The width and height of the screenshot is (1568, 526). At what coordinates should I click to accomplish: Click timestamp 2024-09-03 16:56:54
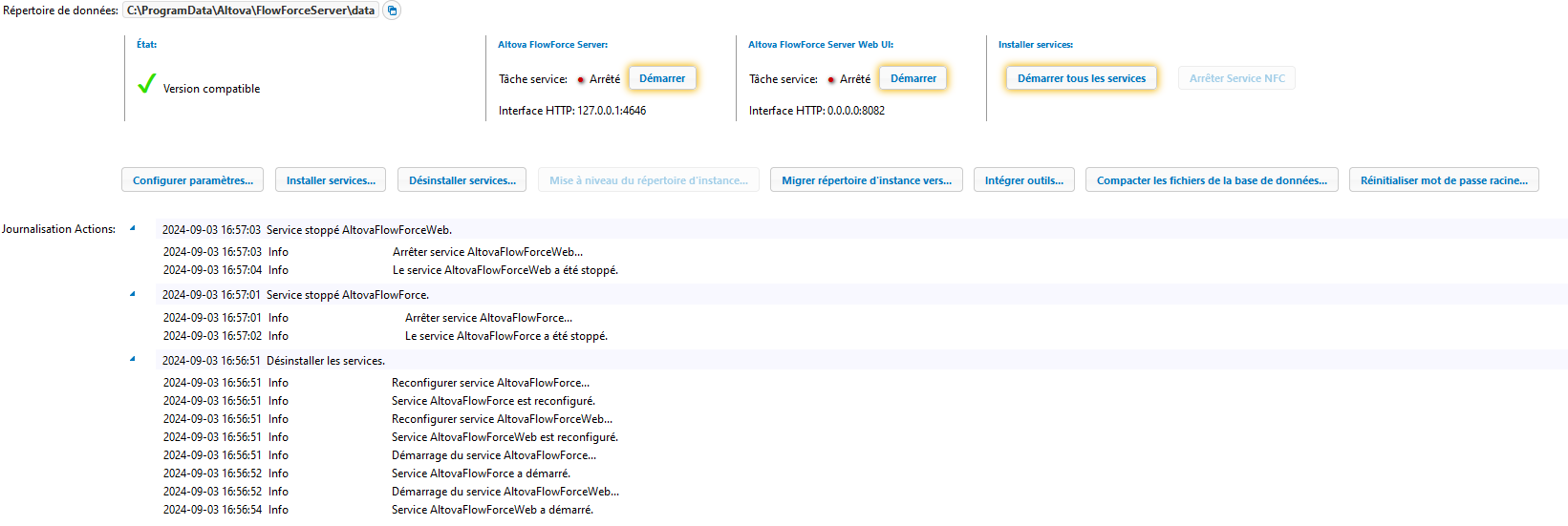click(x=212, y=510)
